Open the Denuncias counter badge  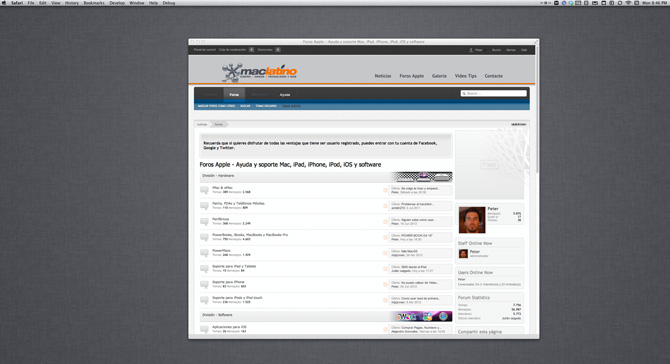pyautogui.click(x=278, y=50)
